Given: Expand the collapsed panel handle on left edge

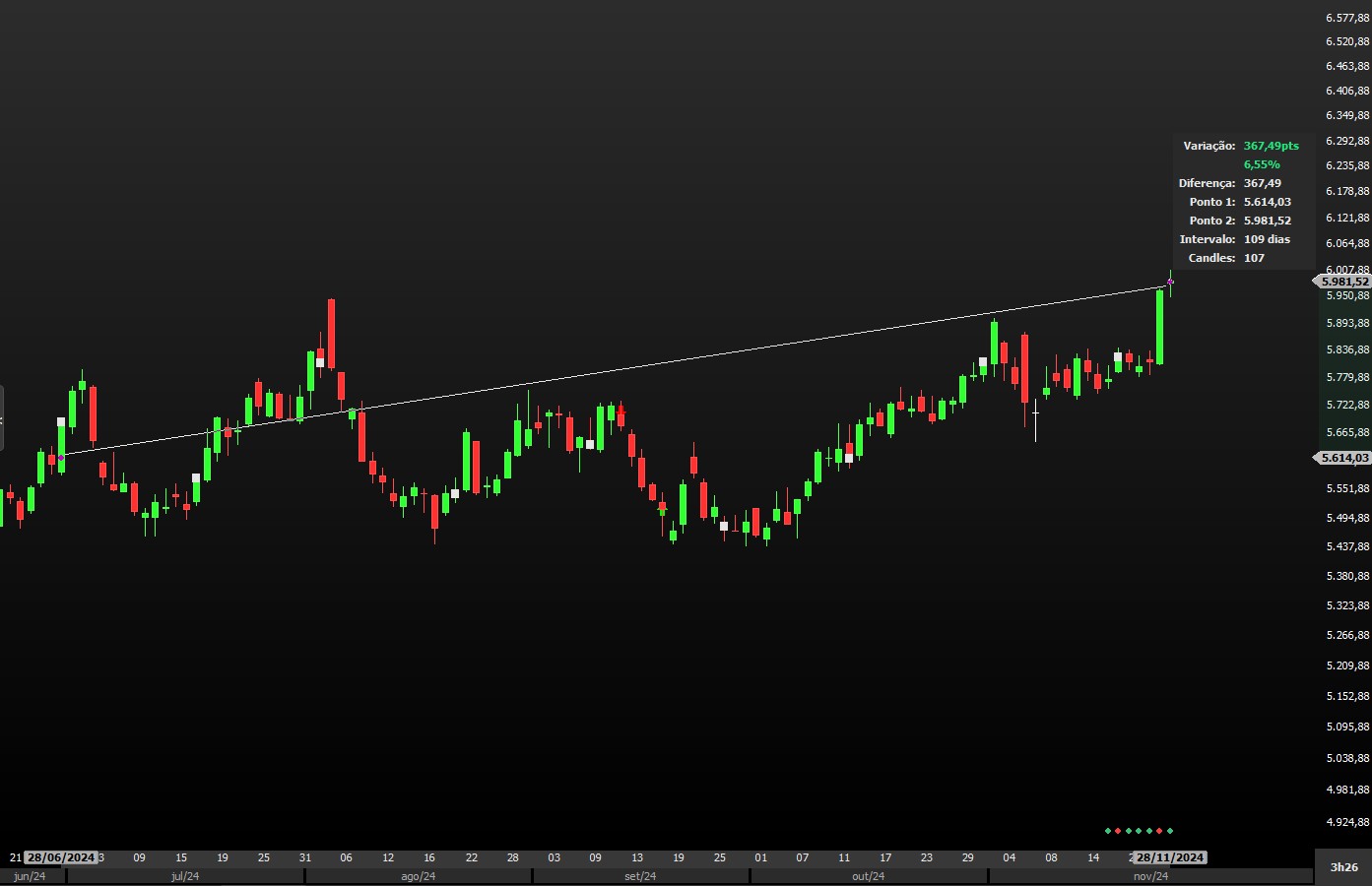Looking at the screenshot, I should [x=2, y=418].
